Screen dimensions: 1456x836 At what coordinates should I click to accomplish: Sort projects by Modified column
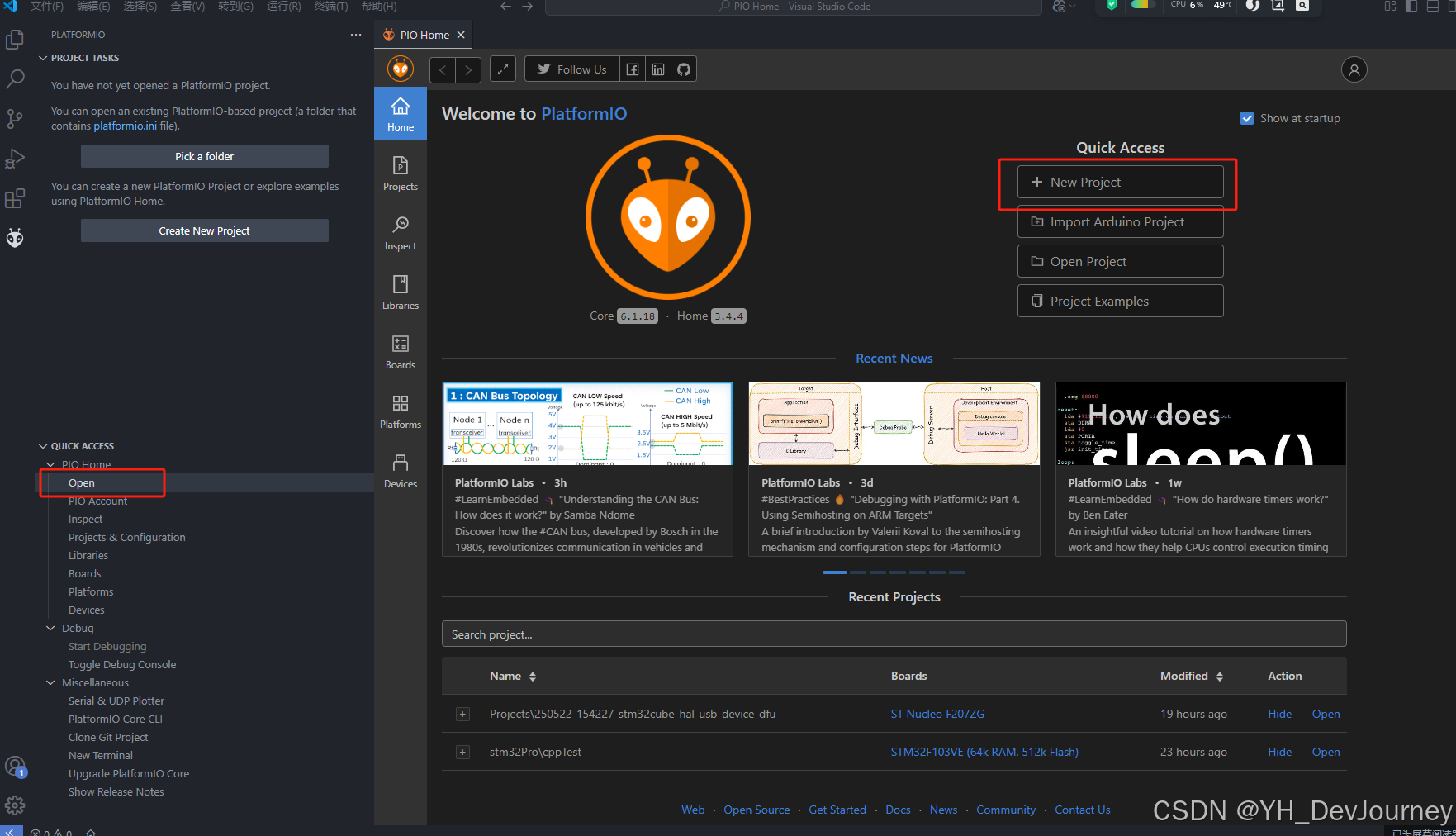coord(1192,676)
